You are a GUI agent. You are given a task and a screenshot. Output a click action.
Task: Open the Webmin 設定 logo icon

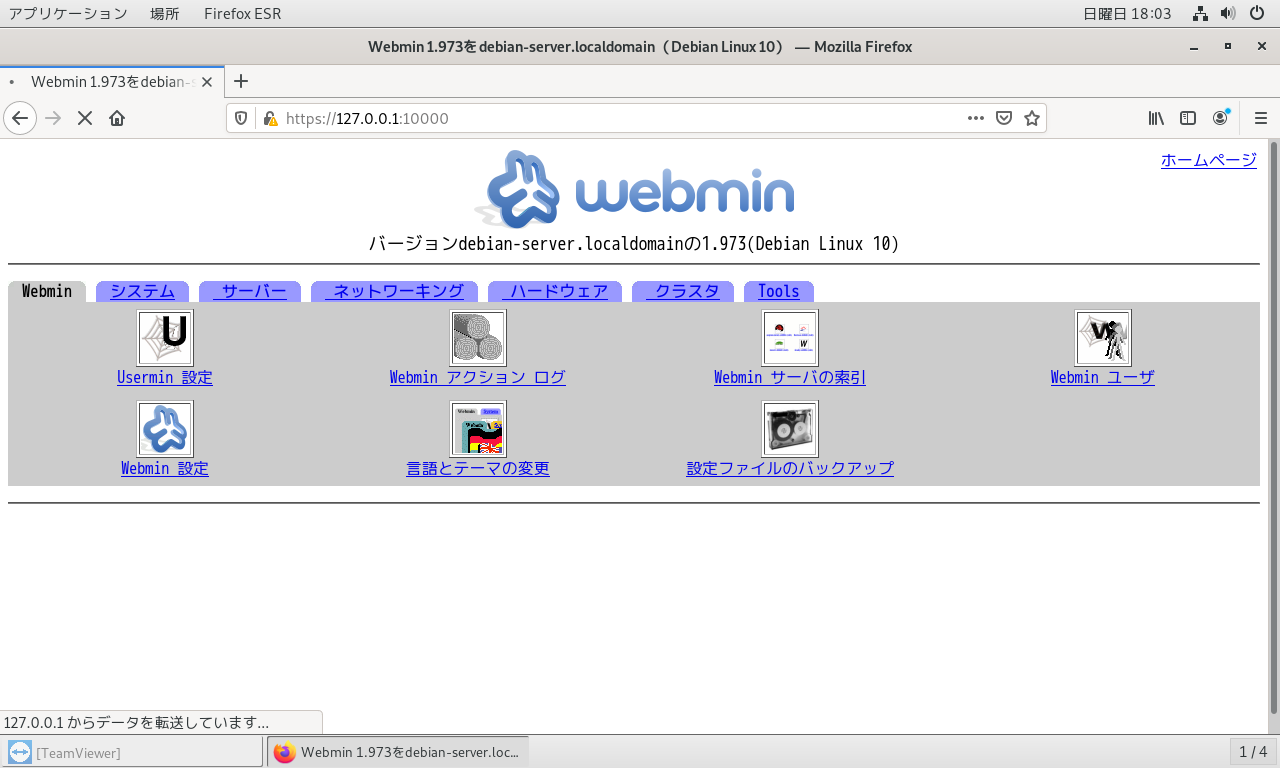pos(165,429)
